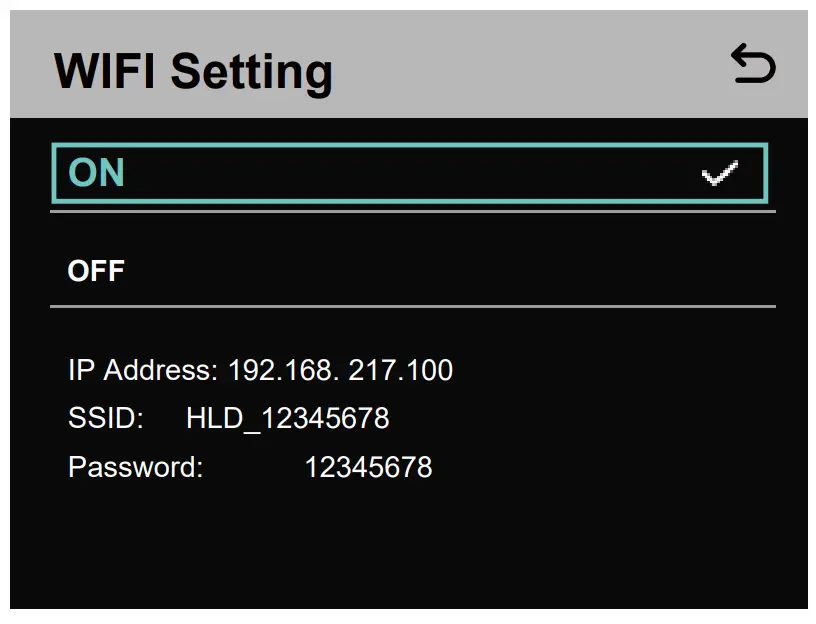Enable WIFI by selecting ON
Screen dimensions: 816x624
click(408, 174)
